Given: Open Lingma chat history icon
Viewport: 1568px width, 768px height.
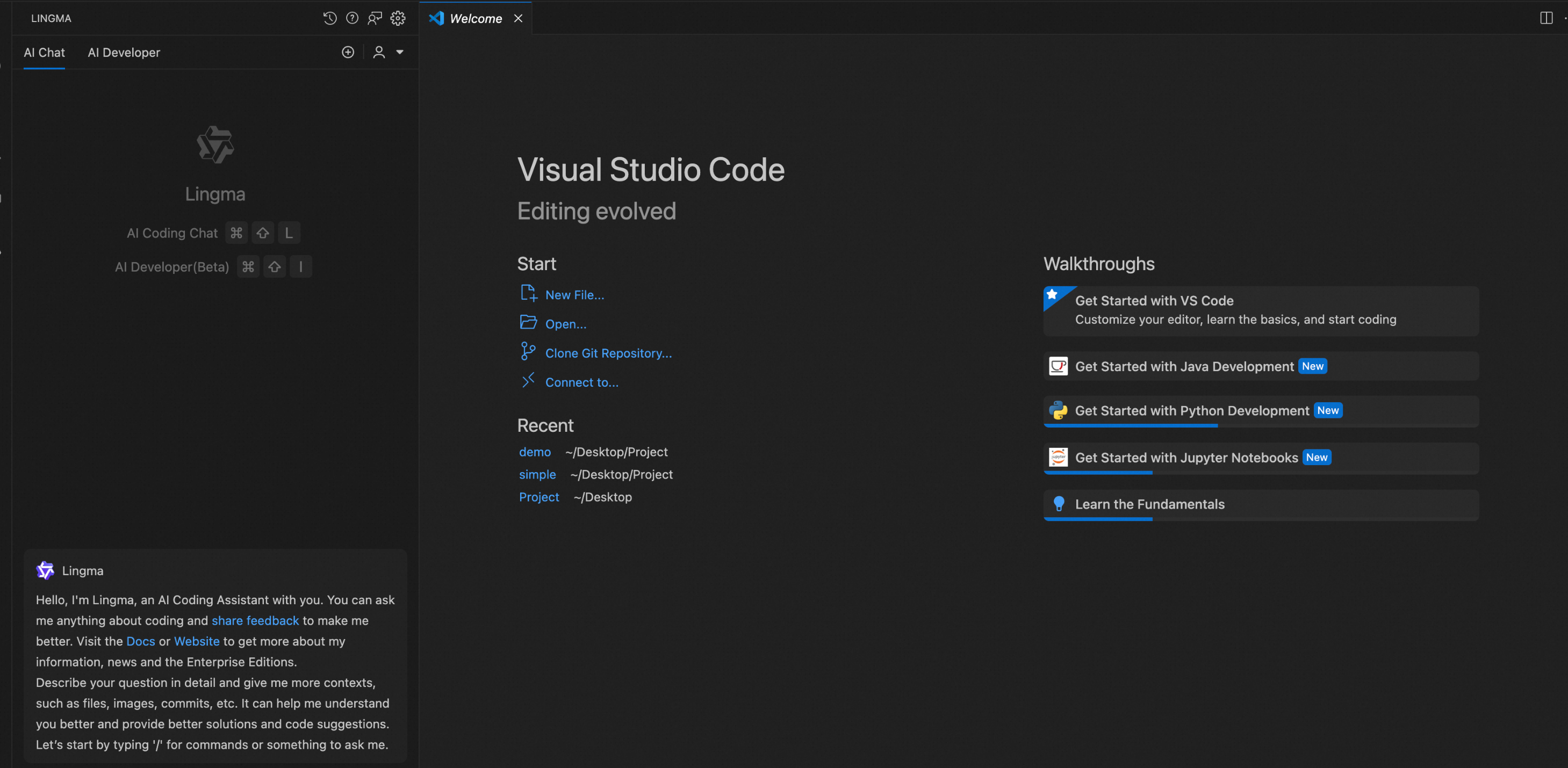Looking at the screenshot, I should (329, 18).
